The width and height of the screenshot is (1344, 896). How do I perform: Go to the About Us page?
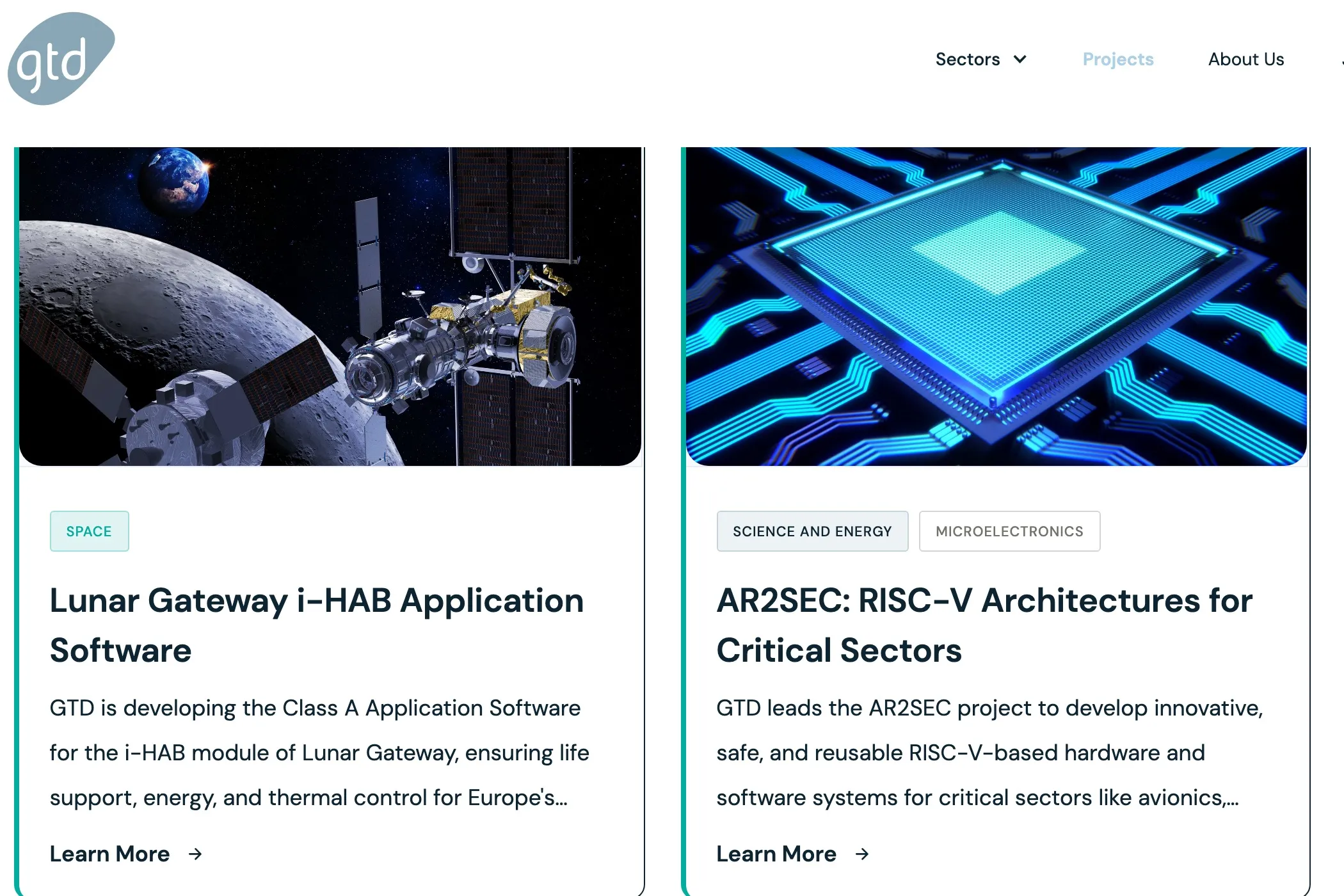[x=1246, y=60]
